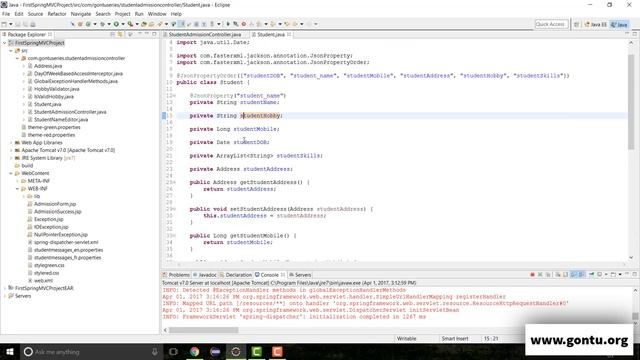Collapse All in Package Explorer
The image size is (640, 360).
click(112, 34)
